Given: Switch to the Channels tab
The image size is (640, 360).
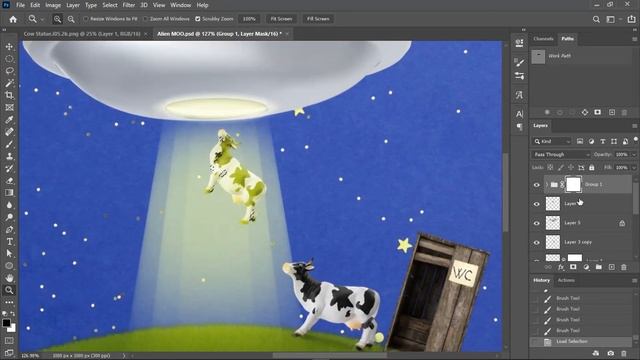Looking at the screenshot, I should point(543,39).
